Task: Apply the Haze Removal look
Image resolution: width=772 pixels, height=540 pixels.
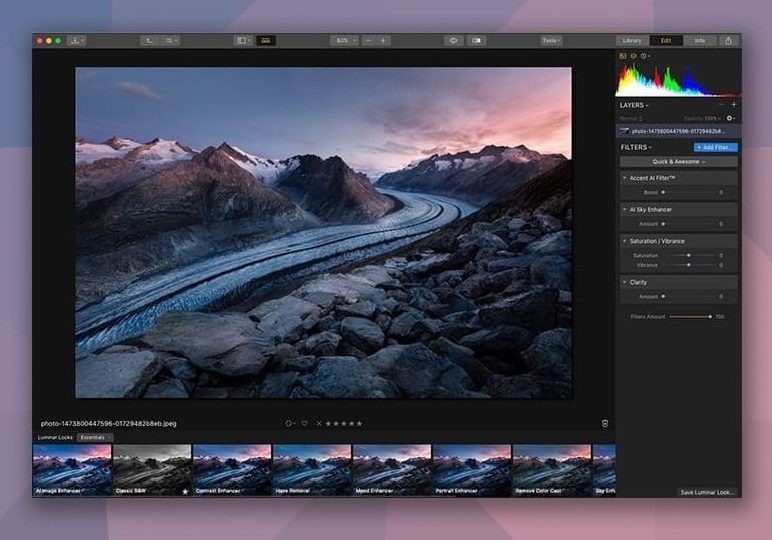Action: tap(312, 470)
